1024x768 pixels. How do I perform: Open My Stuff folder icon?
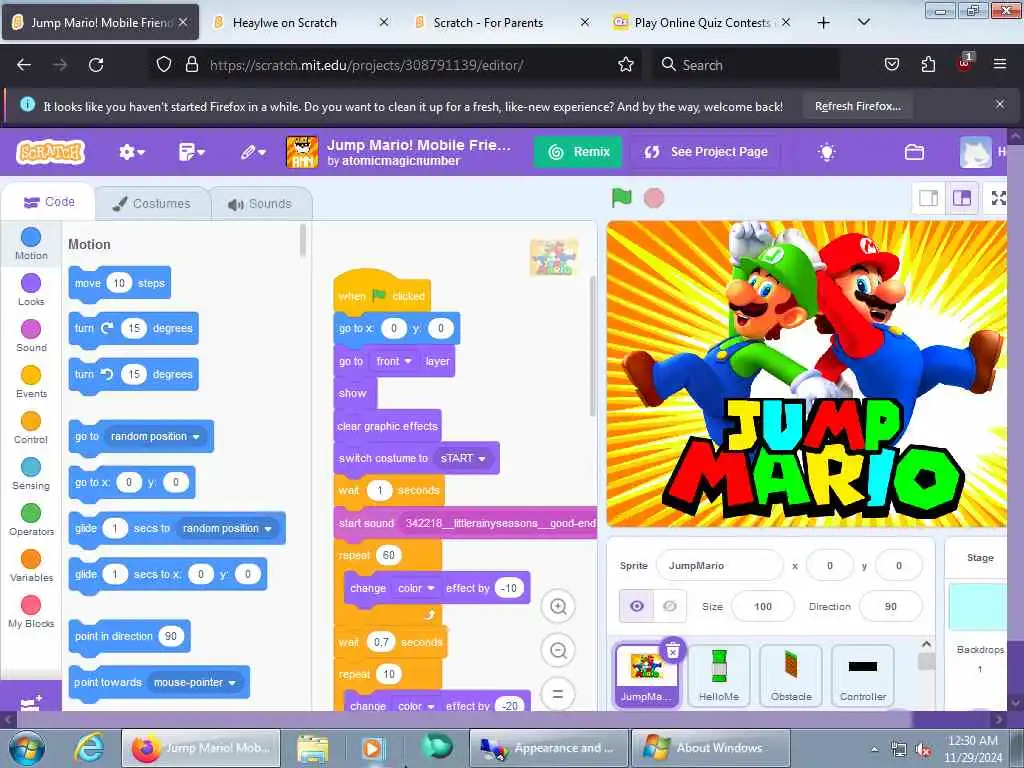(x=914, y=152)
